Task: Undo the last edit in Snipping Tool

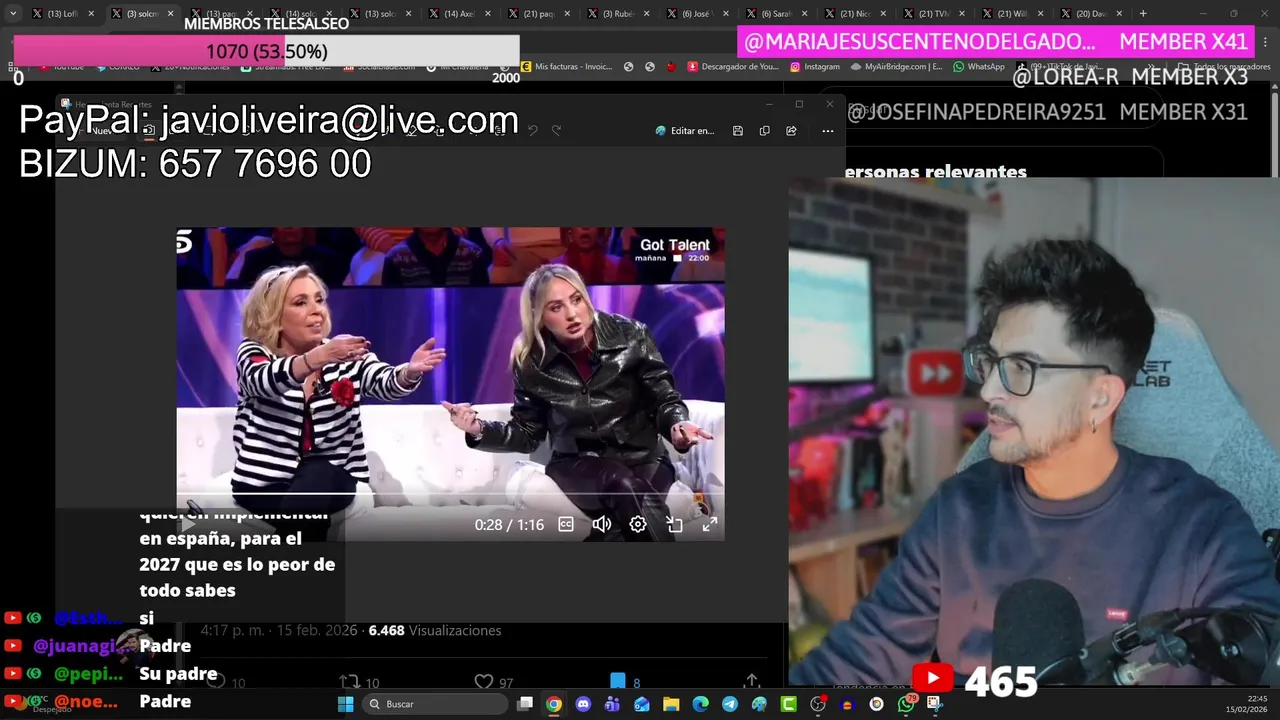Action: click(x=533, y=130)
